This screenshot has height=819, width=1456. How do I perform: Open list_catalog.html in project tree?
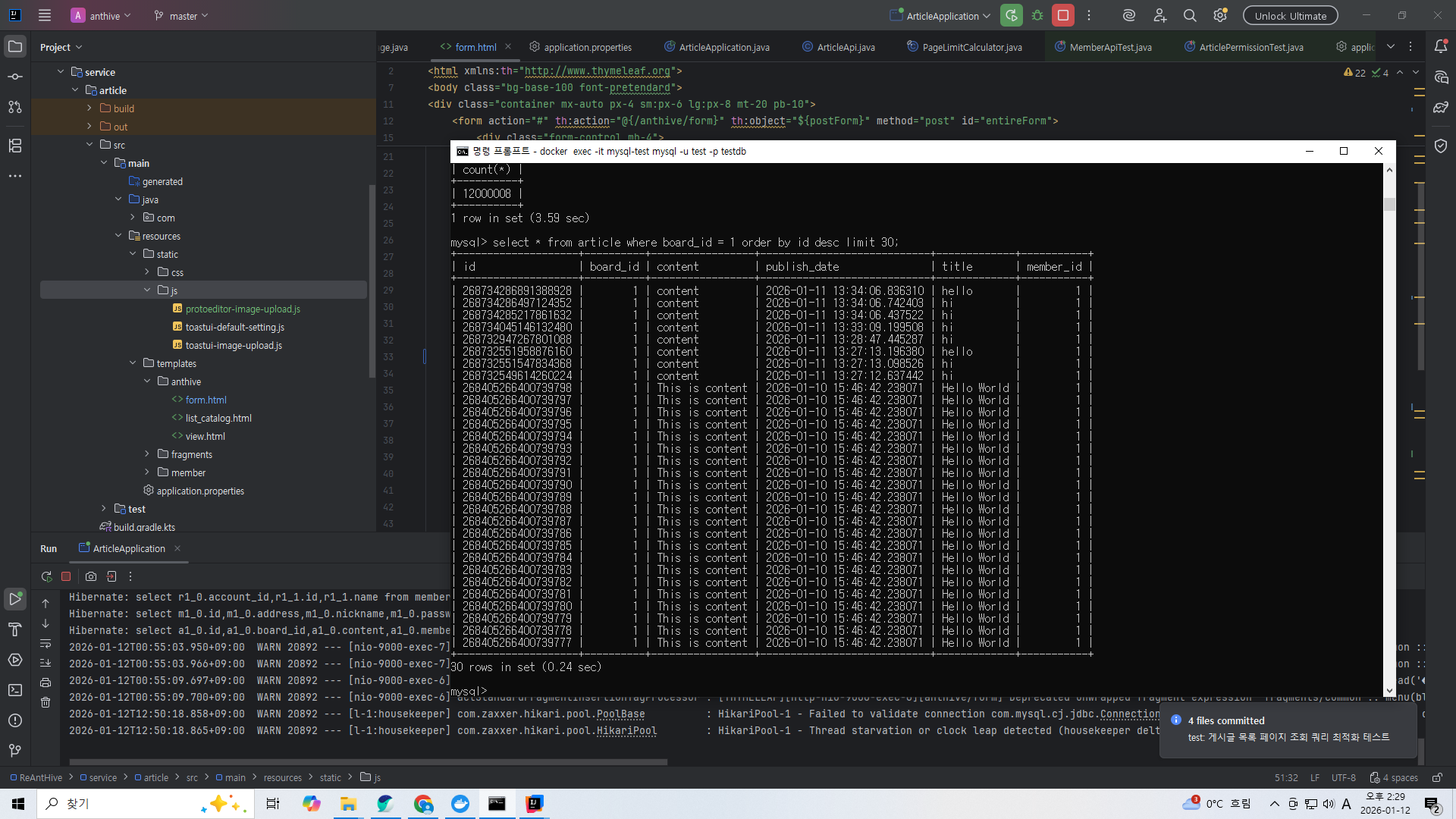(x=218, y=418)
